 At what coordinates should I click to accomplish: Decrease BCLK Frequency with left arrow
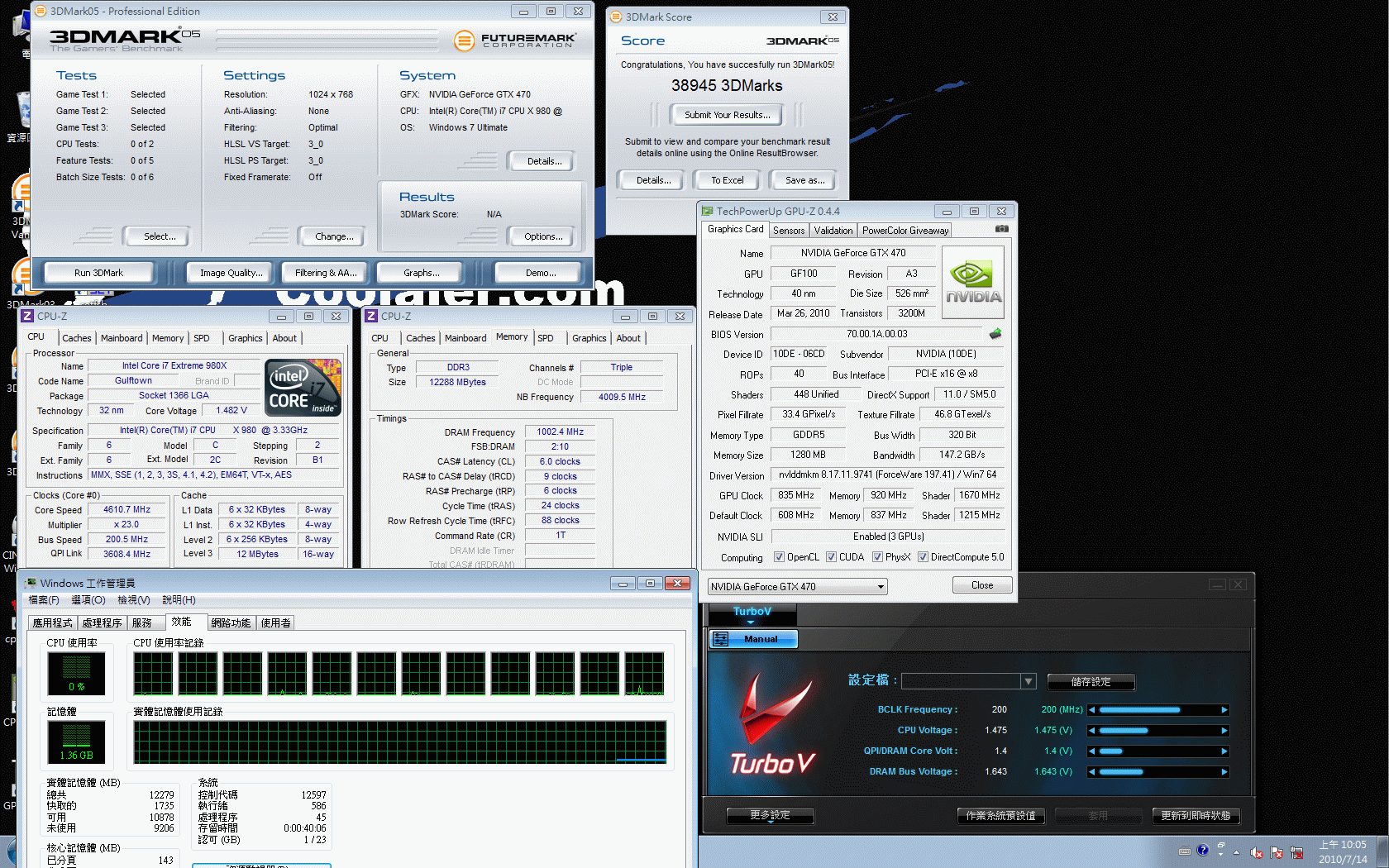tap(1092, 710)
